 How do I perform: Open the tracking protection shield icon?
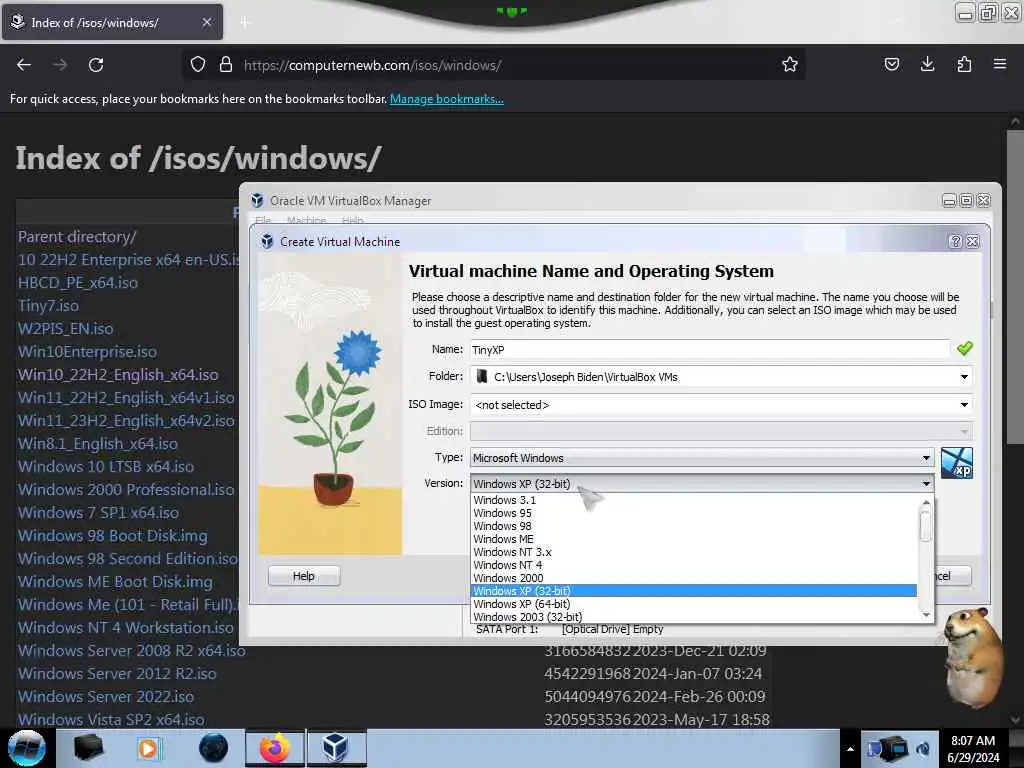[198, 65]
